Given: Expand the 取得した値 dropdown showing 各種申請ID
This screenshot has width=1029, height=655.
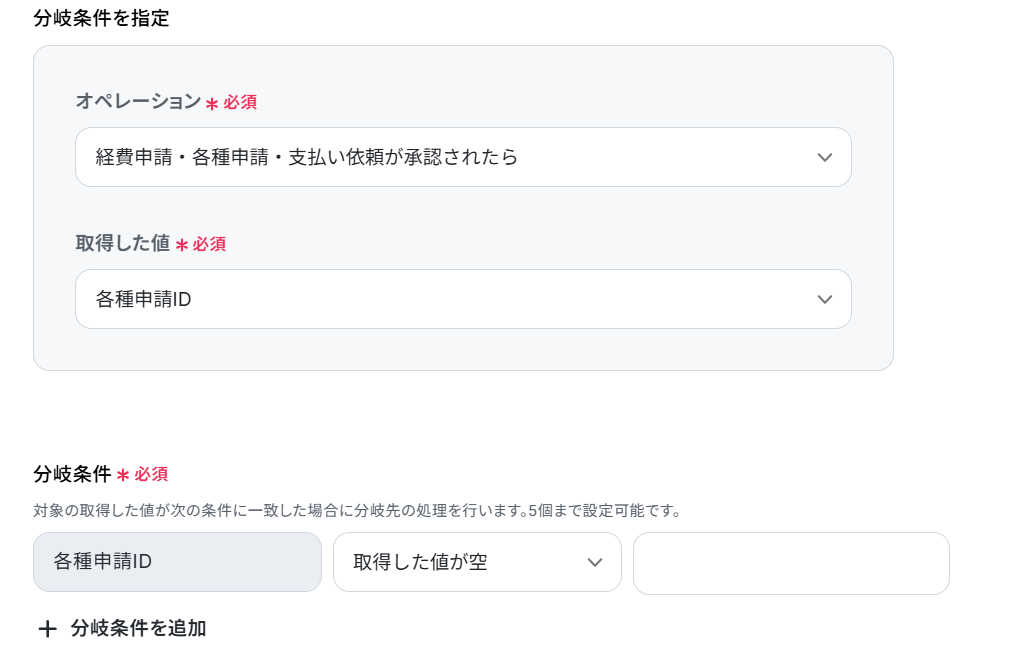Looking at the screenshot, I should 463,299.
